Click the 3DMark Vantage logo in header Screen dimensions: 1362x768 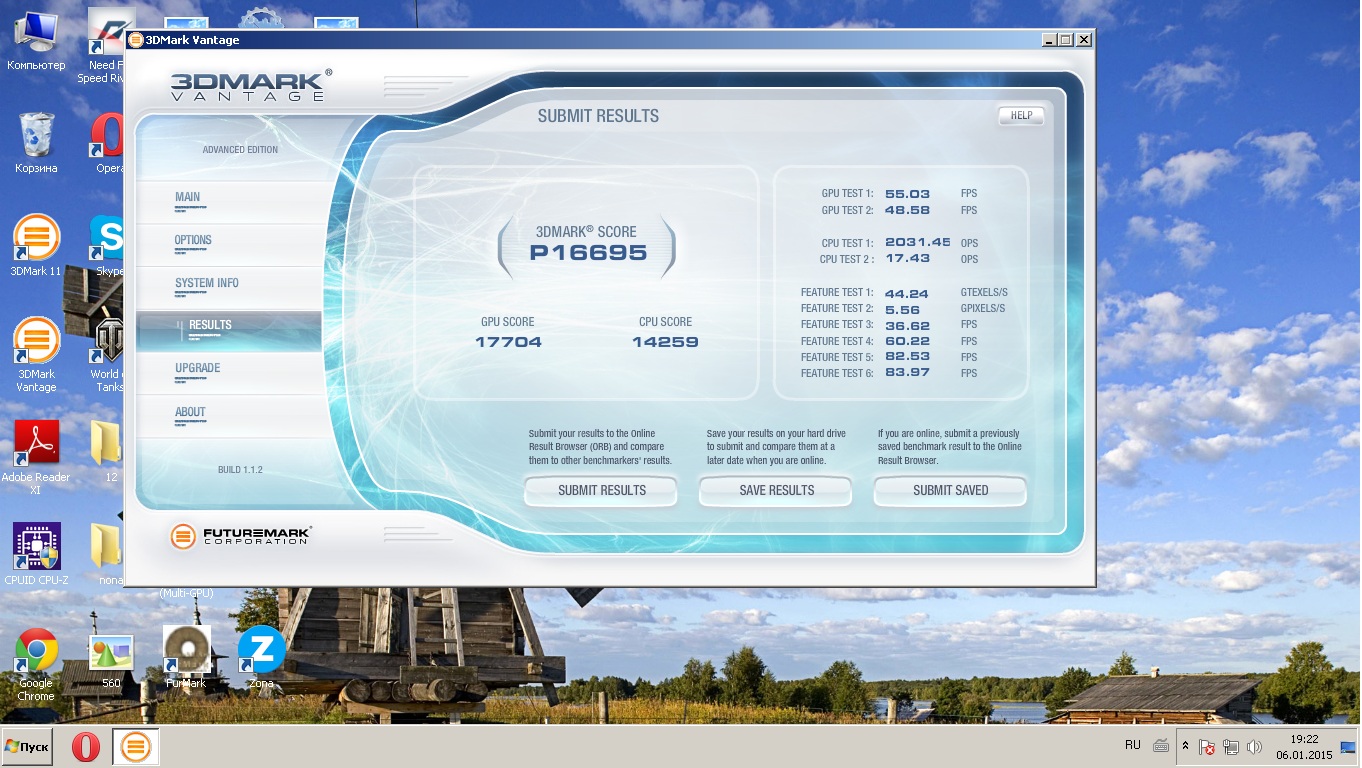click(x=250, y=85)
